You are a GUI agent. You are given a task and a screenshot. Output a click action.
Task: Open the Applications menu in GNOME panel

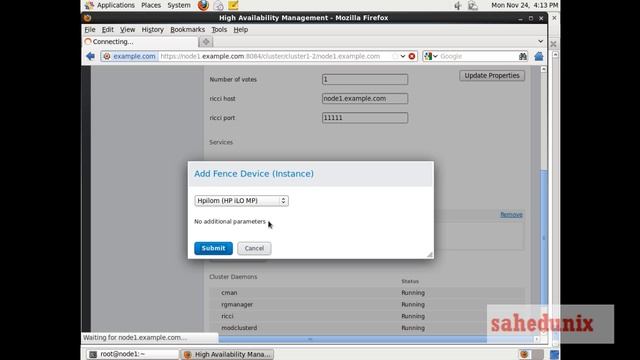click(116, 5)
